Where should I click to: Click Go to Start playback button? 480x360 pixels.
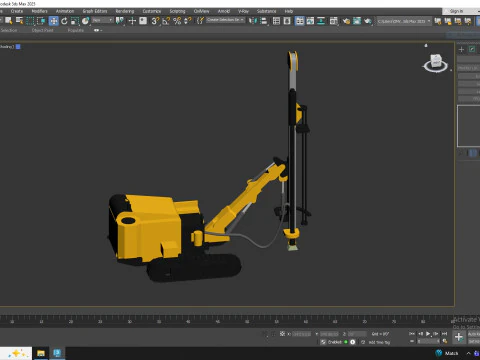pyautogui.click(x=412, y=333)
